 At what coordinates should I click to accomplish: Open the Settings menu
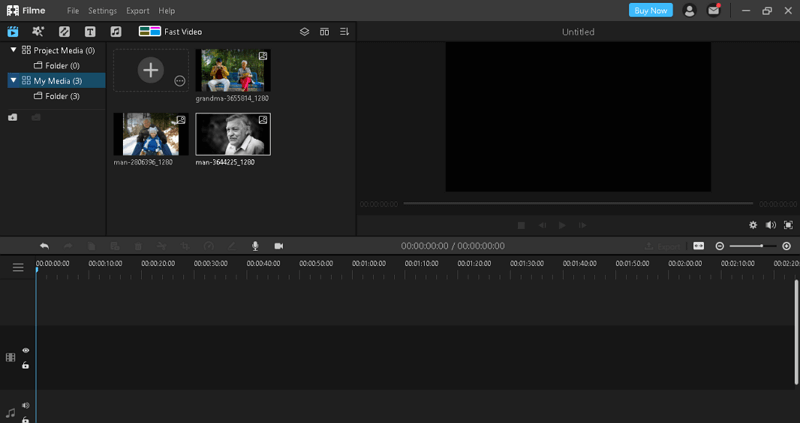[x=103, y=10]
